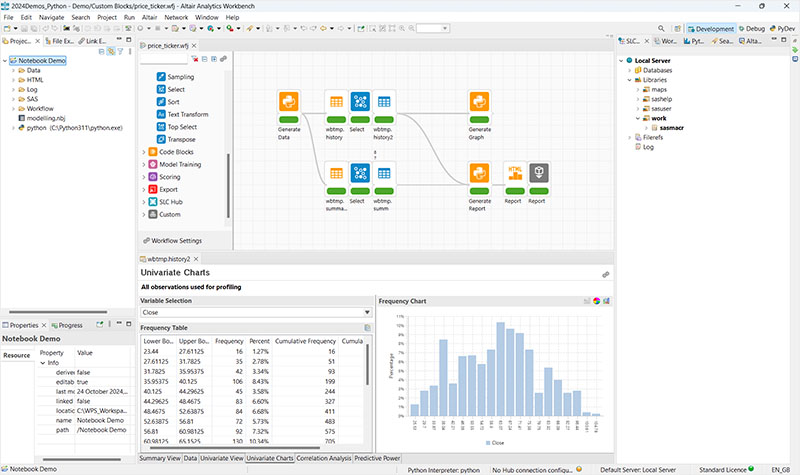This screenshot has width=800, height=475.
Task: Expand the Databases node under Local Server
Action: (632, 71)
